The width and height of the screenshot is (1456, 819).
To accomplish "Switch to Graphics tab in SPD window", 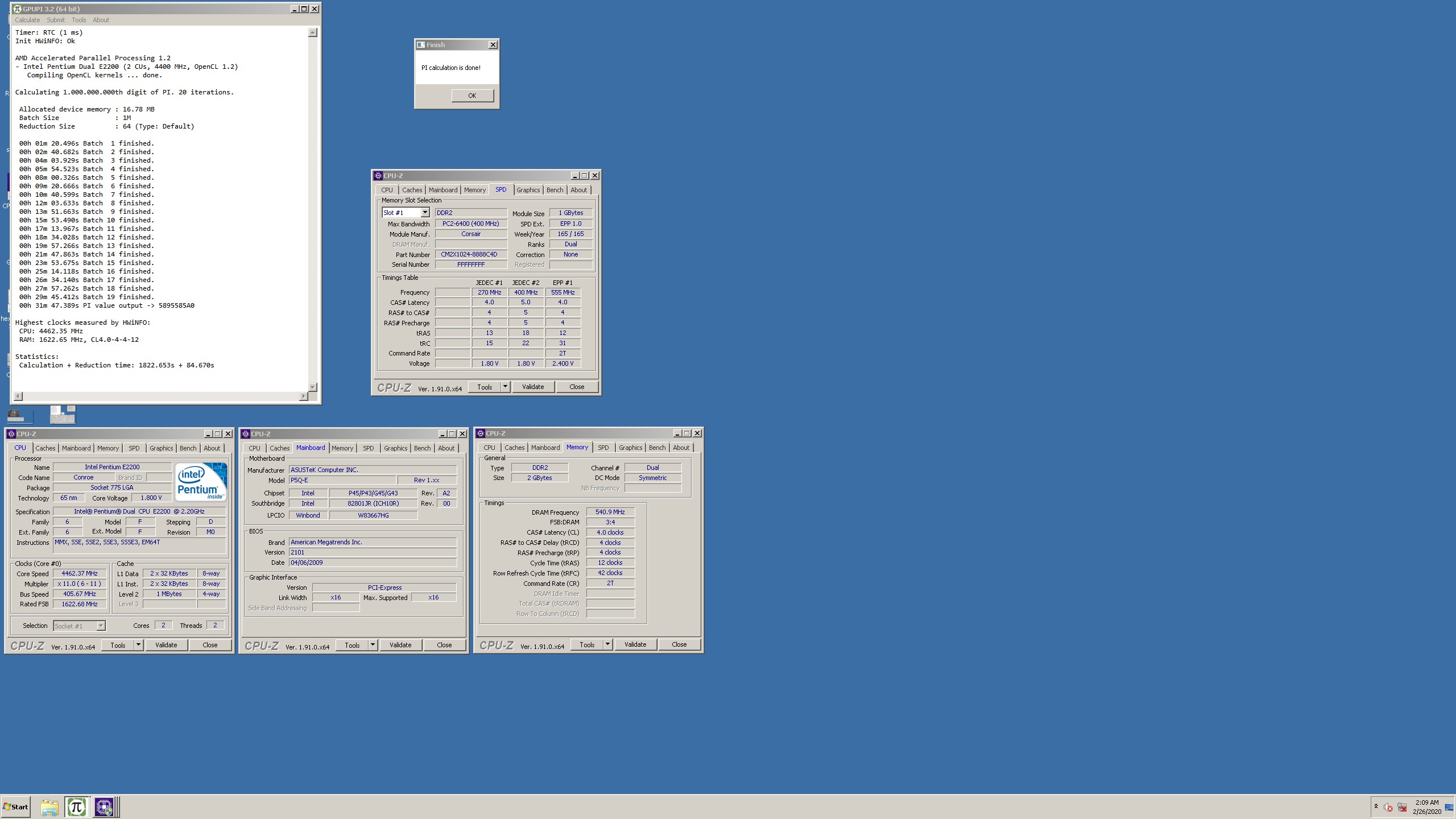I will [528, 190].
